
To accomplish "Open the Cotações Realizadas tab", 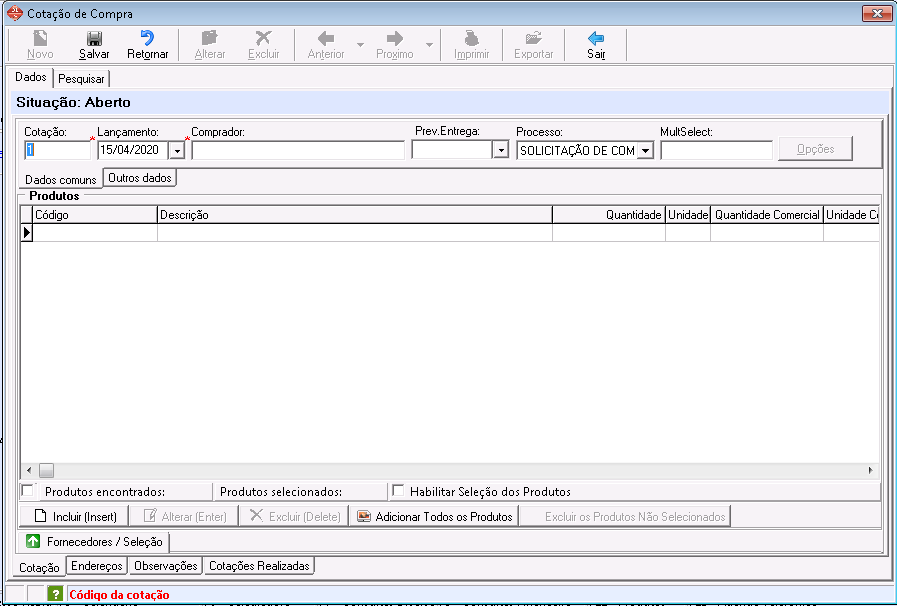I will tap(259, 566).
